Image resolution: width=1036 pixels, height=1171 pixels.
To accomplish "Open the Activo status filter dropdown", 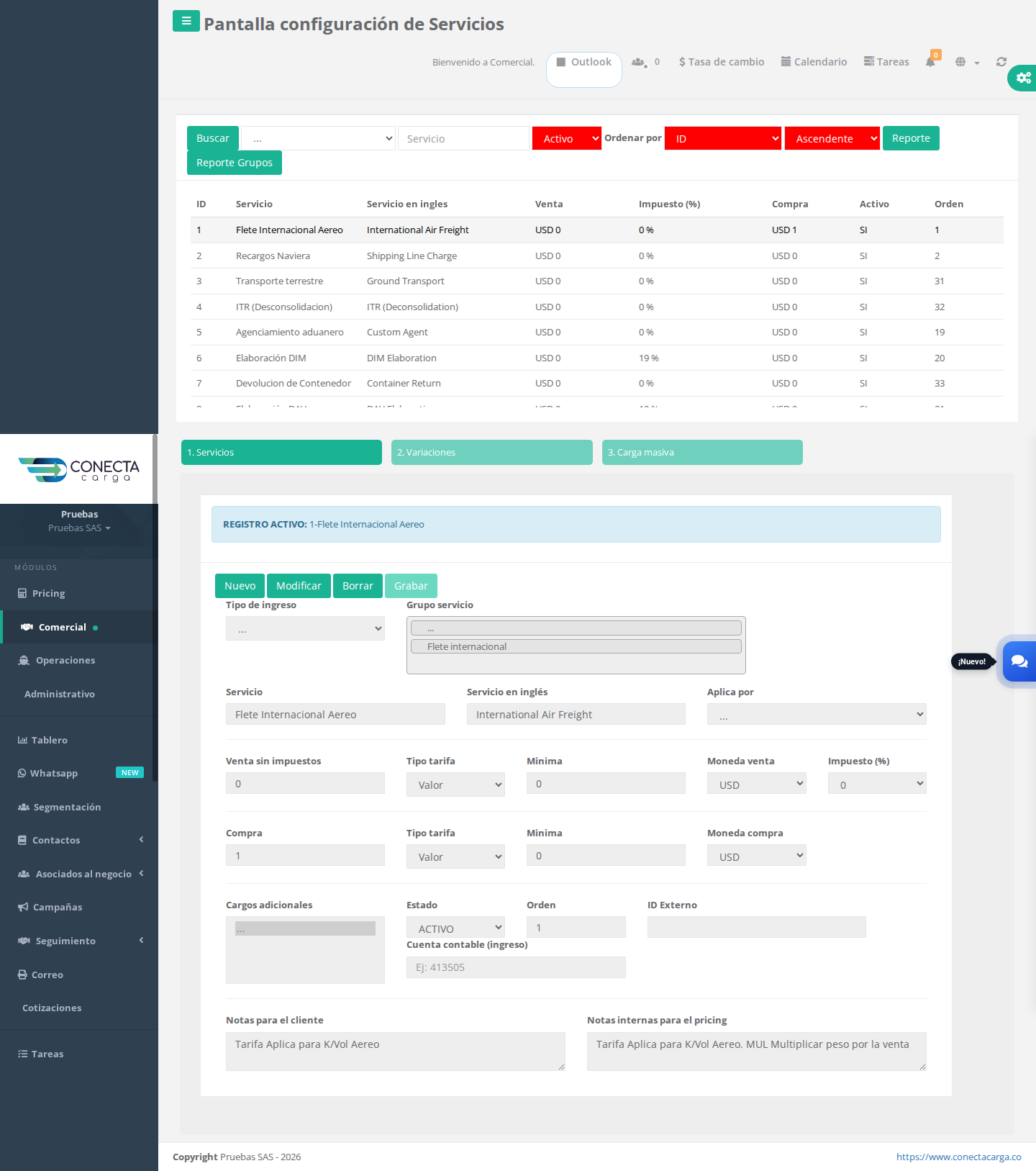I will click(x=567, y=138).
